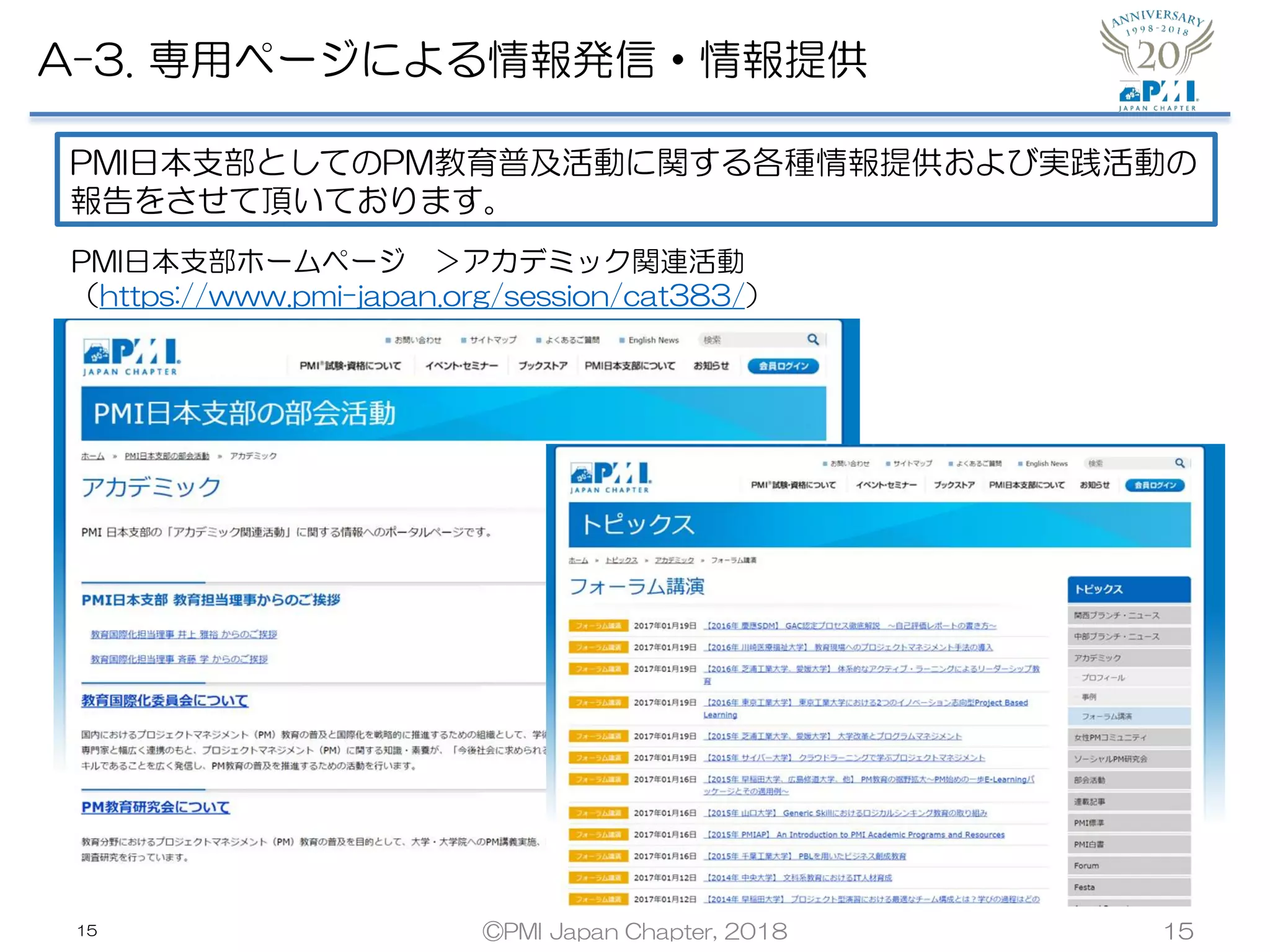Select 部会活動 in Topics sidebar
1270x952 pixels.
tap(1129, 780)
